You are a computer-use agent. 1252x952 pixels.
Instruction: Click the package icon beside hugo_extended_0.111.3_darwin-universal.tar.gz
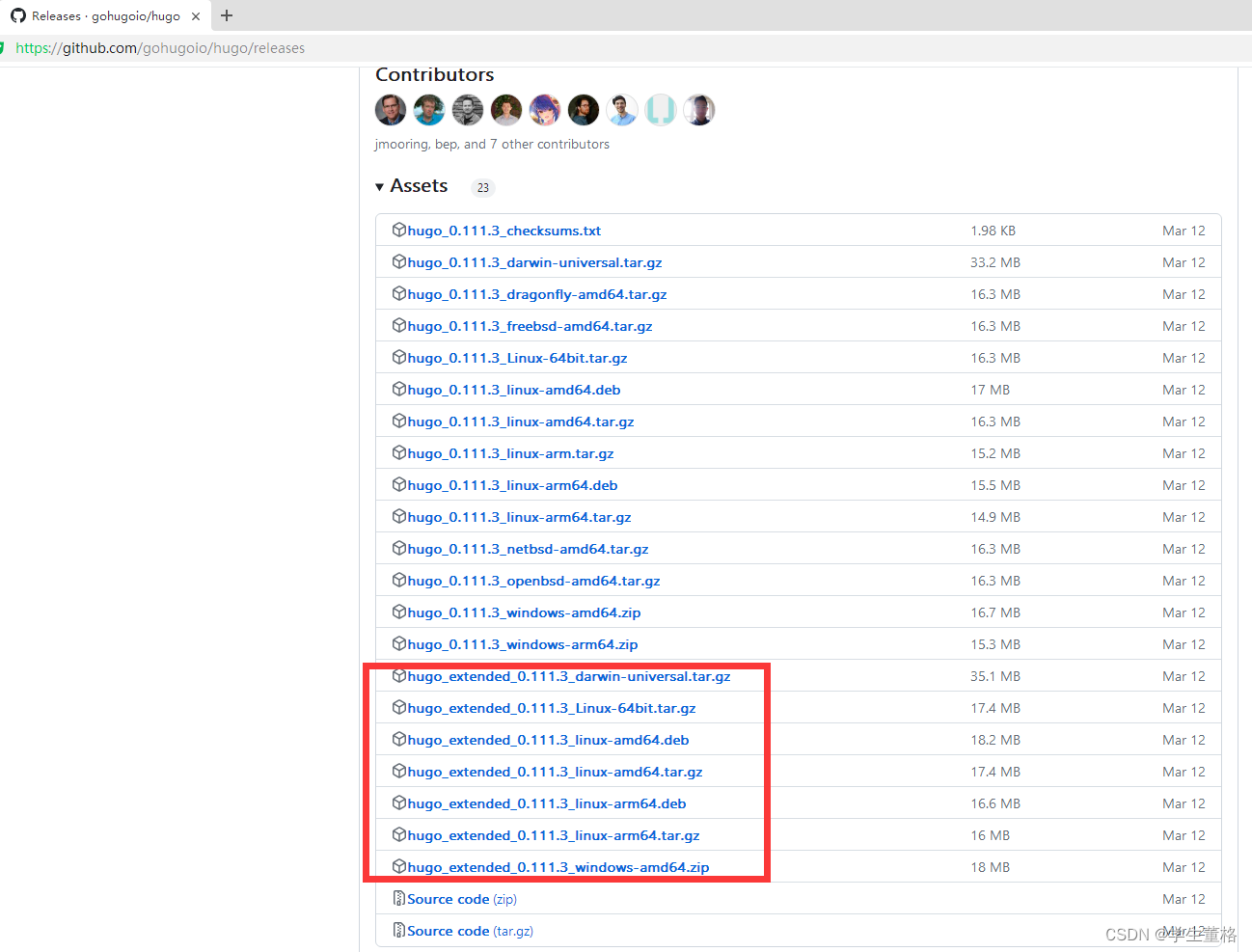tap(398, 675)
